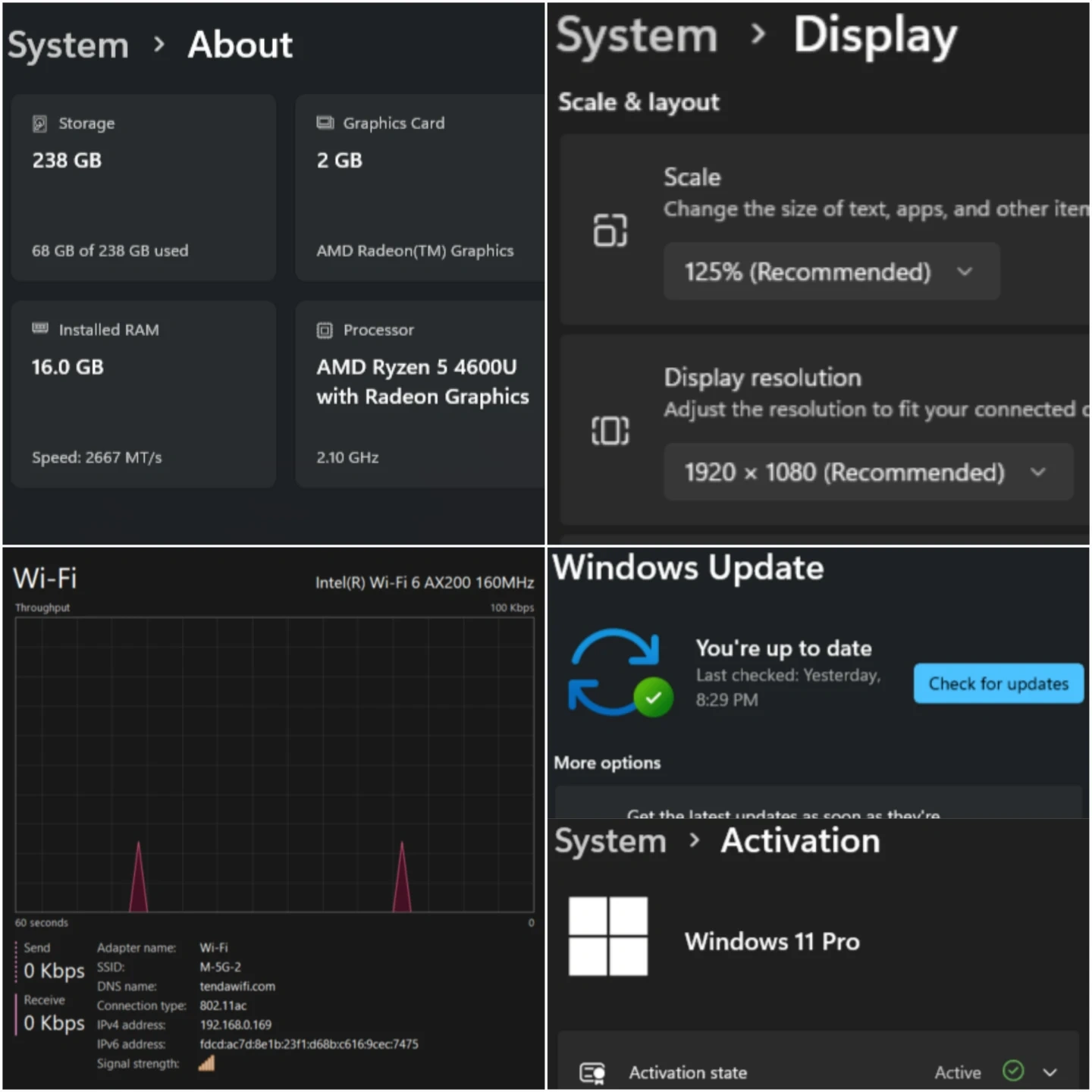Screen dimensions: 1092x1092
Task: Click the Windows logo in Activation
Action: 608,936
